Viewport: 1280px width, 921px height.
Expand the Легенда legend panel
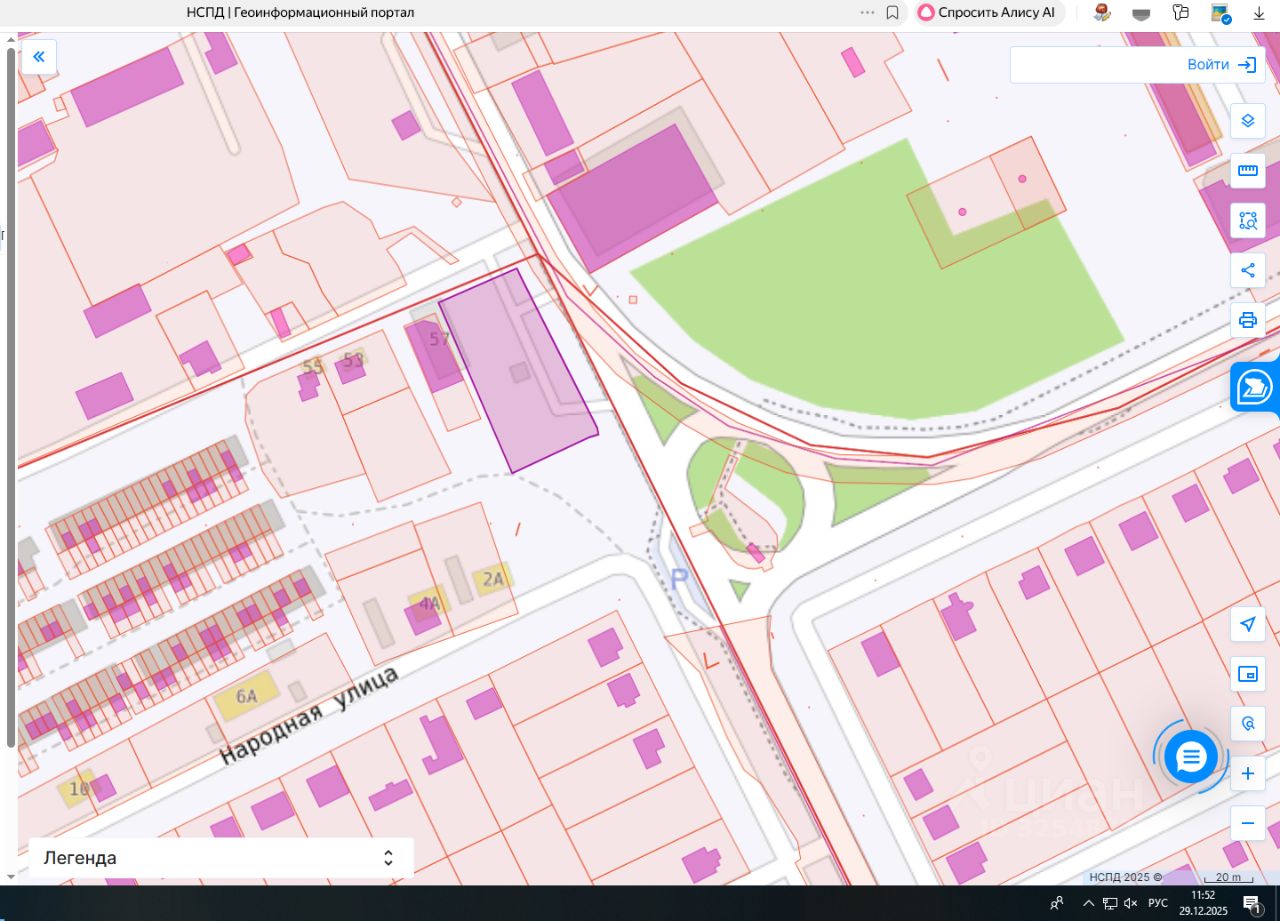pos(221,858)
